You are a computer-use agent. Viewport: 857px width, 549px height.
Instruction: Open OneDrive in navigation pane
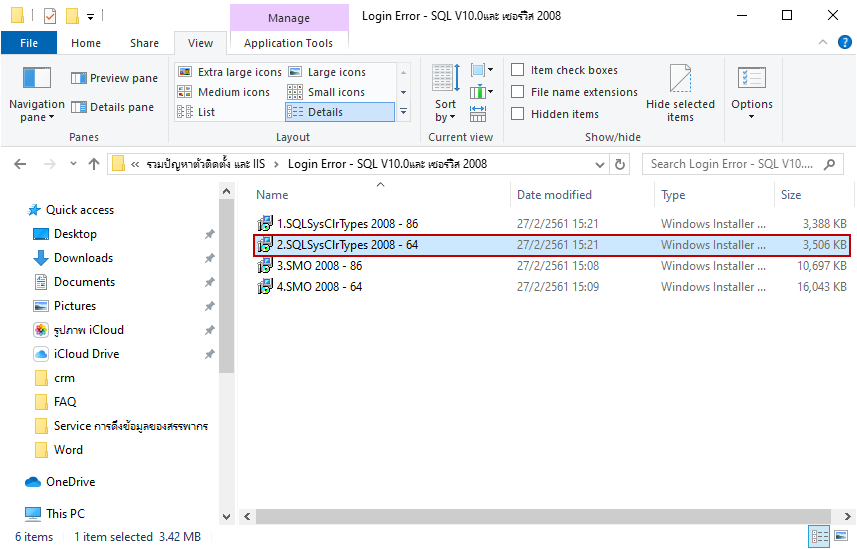pos(60,482)
